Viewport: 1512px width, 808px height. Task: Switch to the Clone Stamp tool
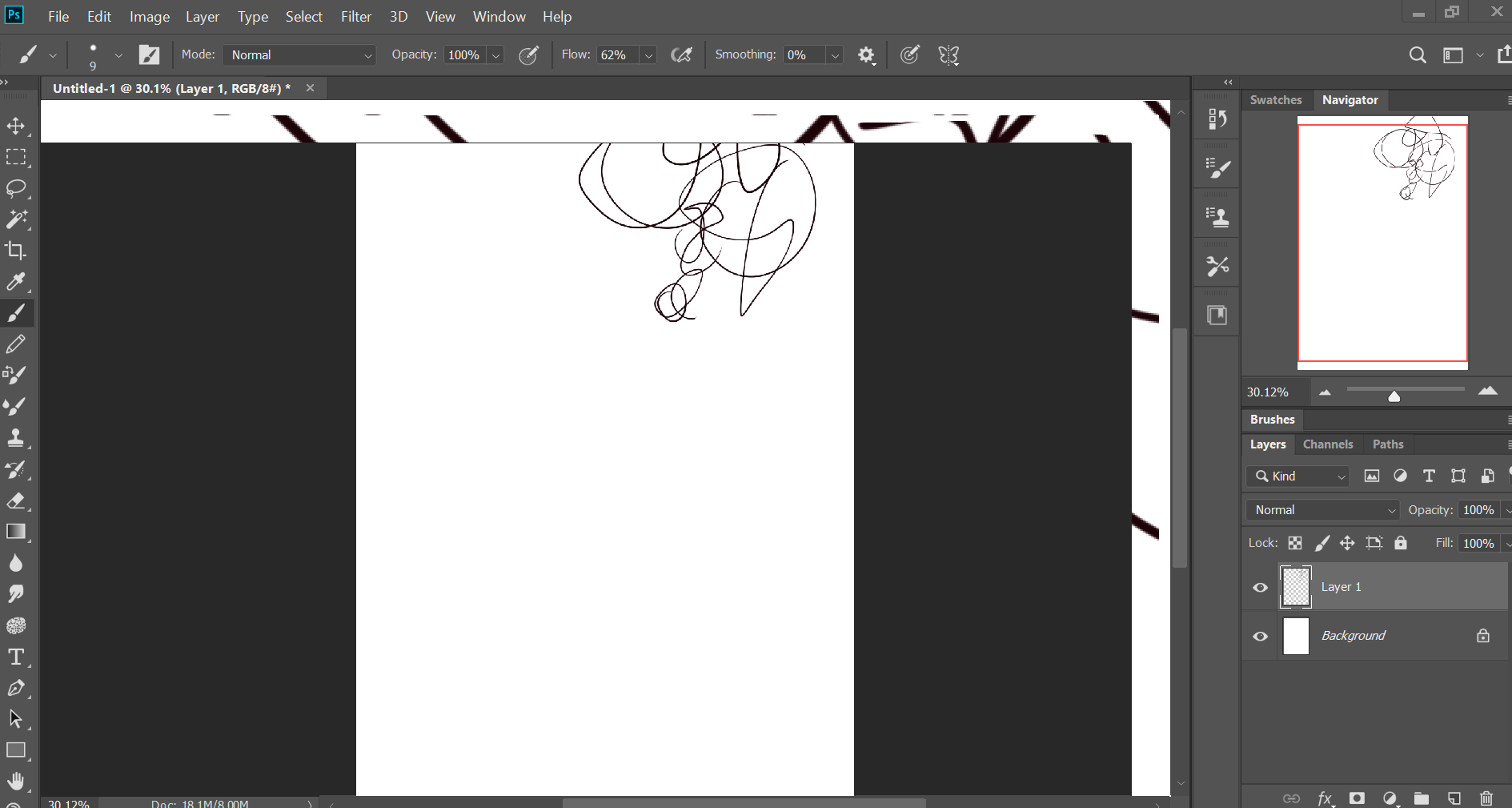tap(16, 437)
